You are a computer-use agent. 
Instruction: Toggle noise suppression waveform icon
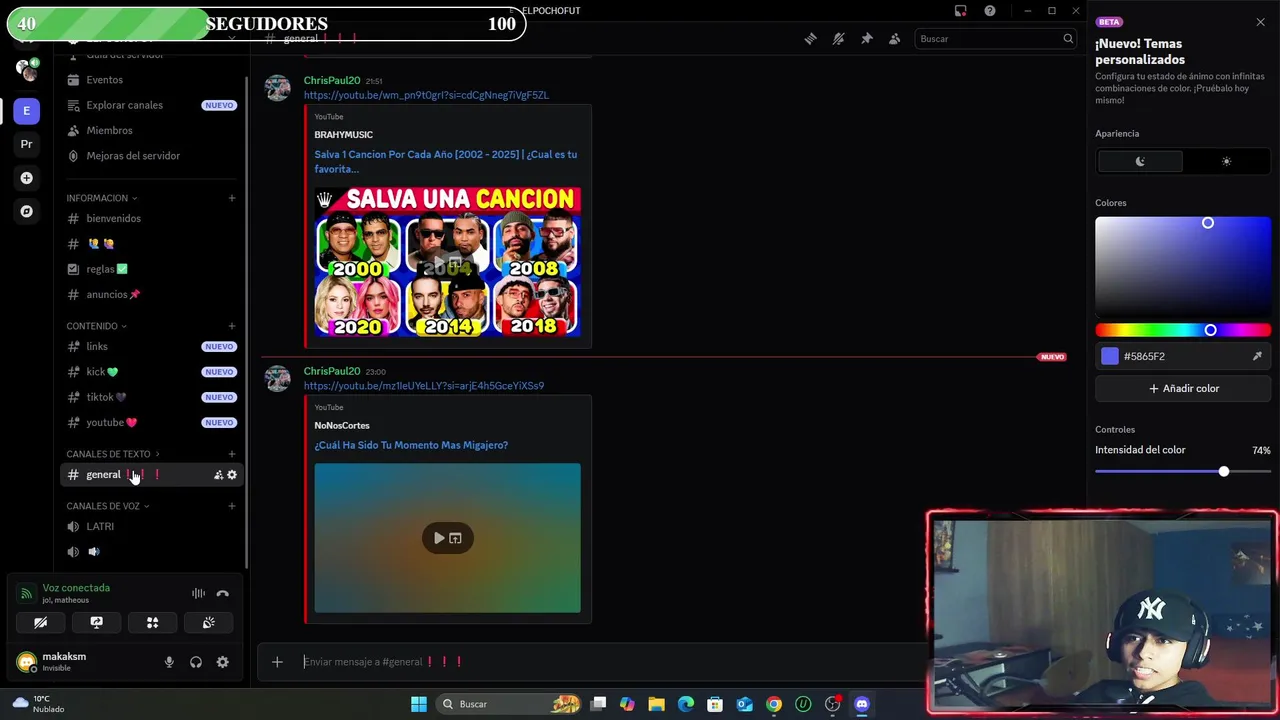tap(198, 594)
